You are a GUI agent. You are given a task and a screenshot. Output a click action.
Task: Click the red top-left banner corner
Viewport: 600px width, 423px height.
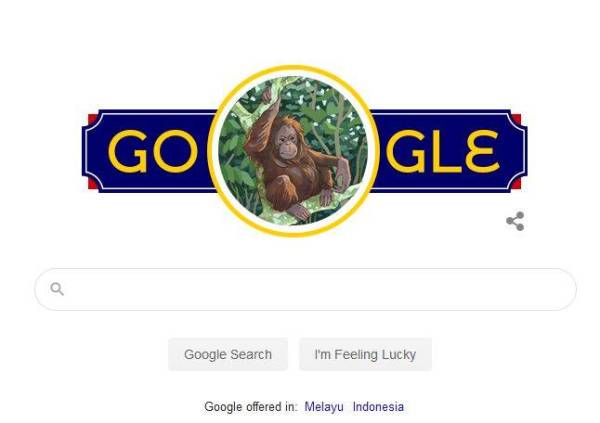pyautogui.click(x=92, y=119)
